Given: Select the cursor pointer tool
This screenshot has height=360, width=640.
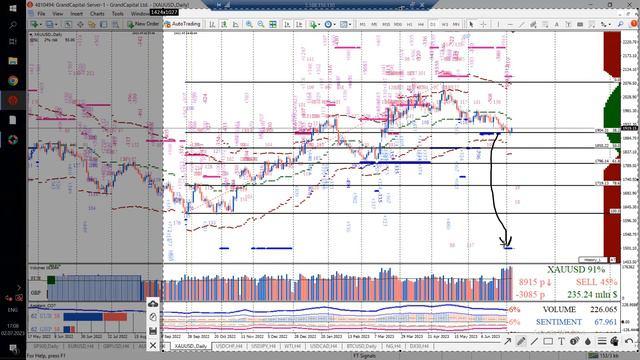Looking at the screenshot, I should coord(471,24).
